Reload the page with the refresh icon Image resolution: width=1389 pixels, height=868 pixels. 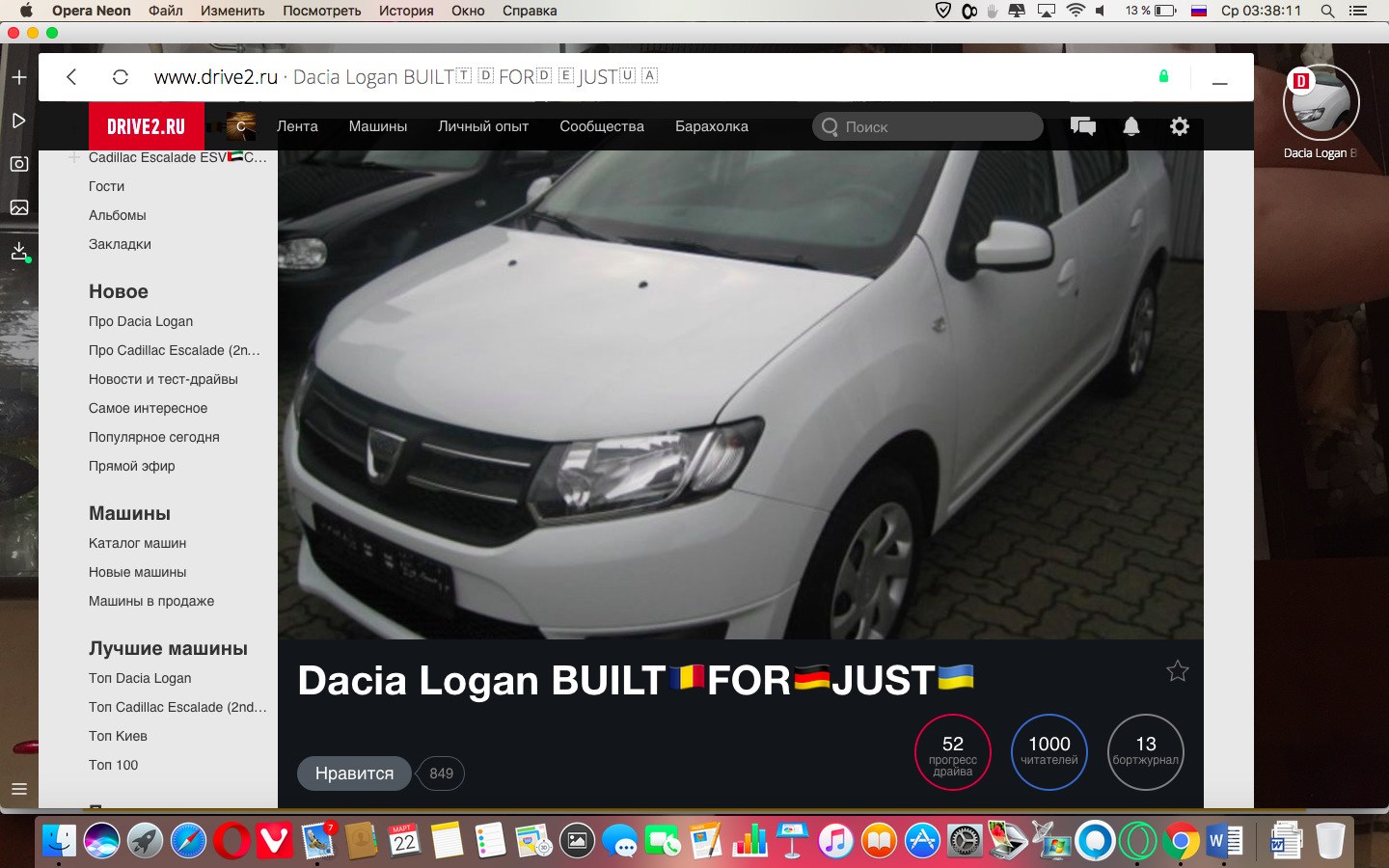pos(120,77)
